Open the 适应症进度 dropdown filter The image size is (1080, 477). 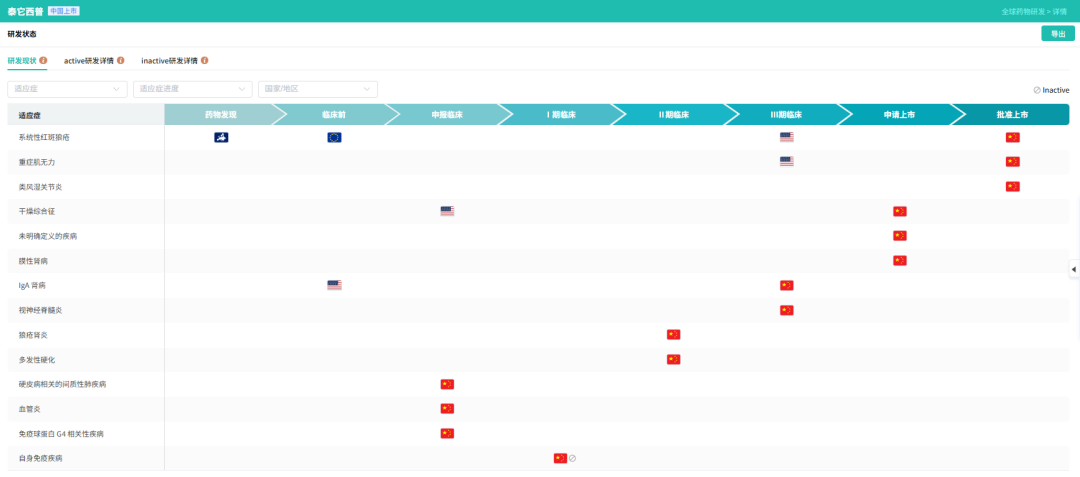[x=192, y=89]
